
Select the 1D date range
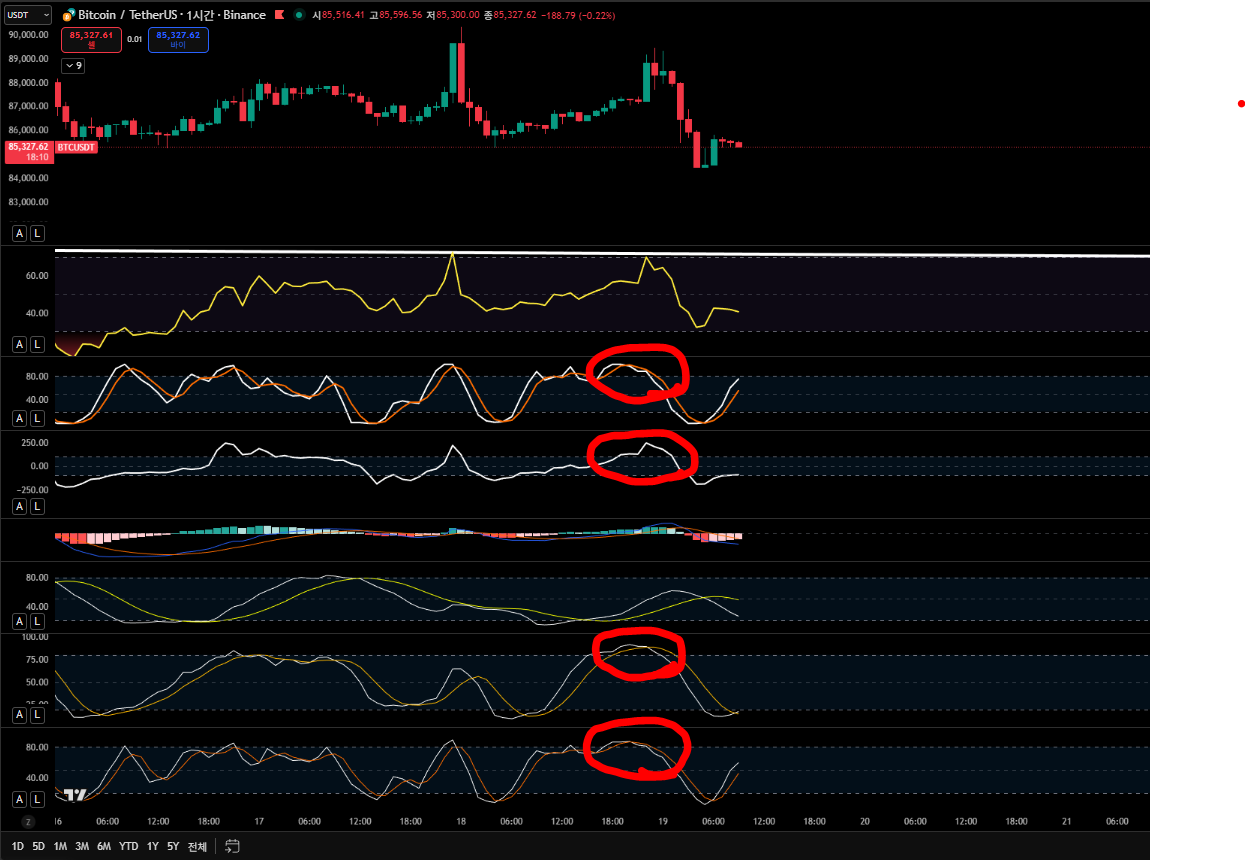(18, 846)
